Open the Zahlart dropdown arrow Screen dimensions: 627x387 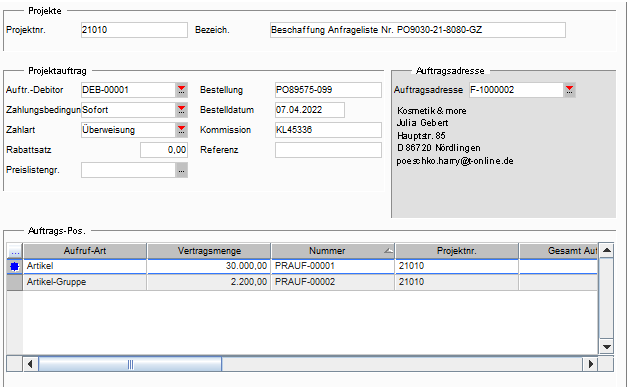[x=182, y=130]
